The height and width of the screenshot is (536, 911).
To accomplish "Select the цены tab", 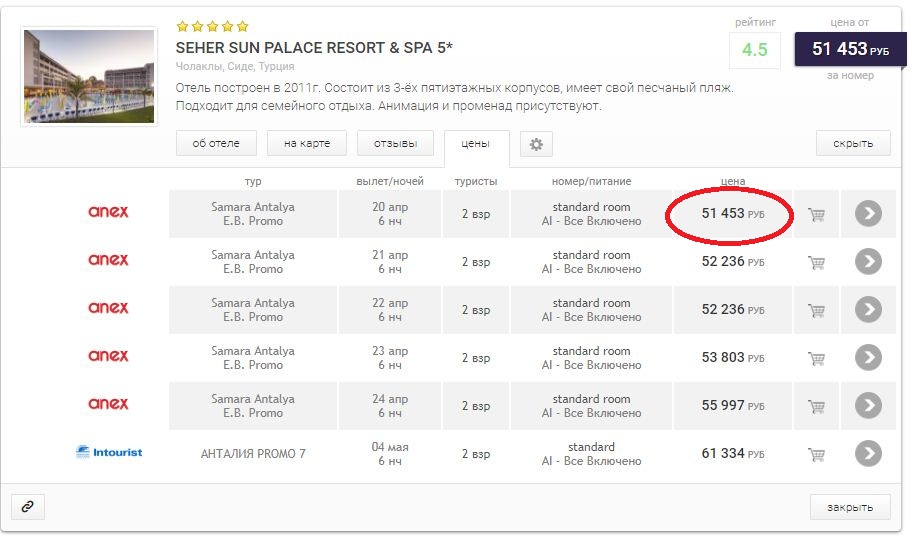I will click(x=476, y=144).
